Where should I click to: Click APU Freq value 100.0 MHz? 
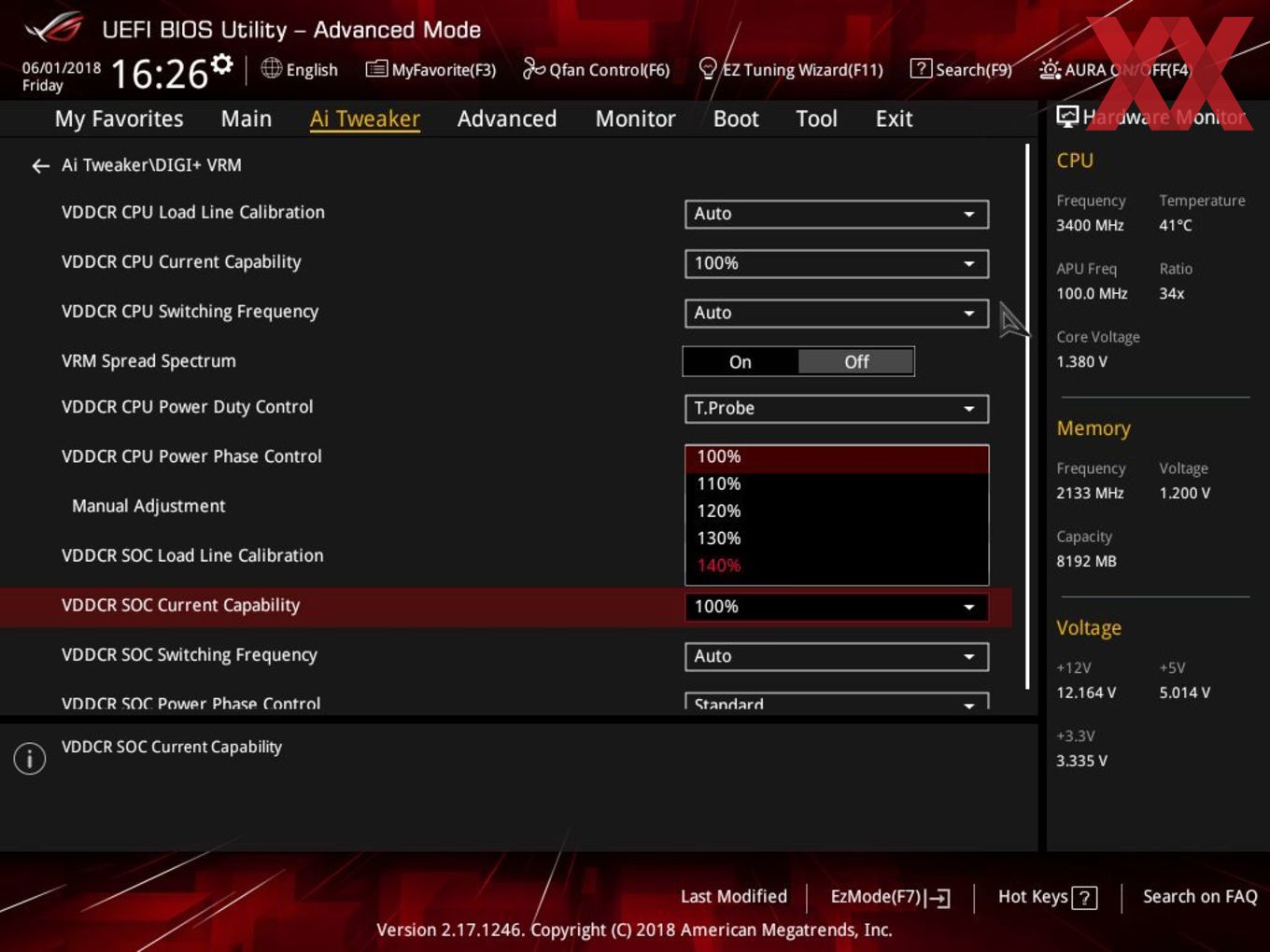(1092, 294)
